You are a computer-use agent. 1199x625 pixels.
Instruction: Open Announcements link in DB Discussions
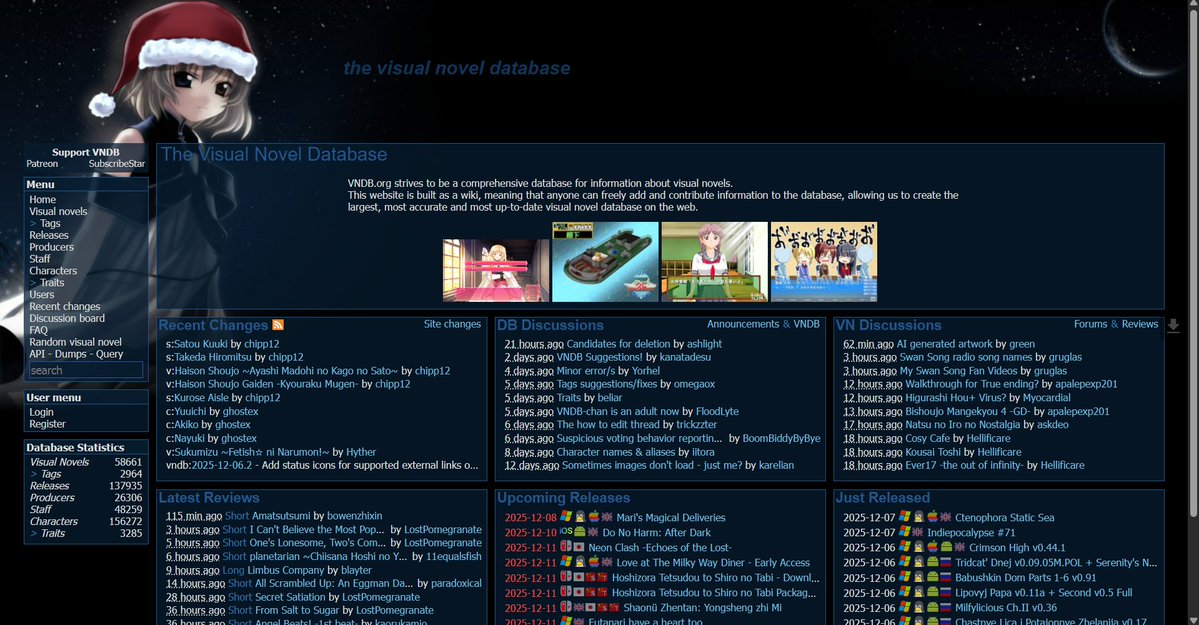(742, 324)
